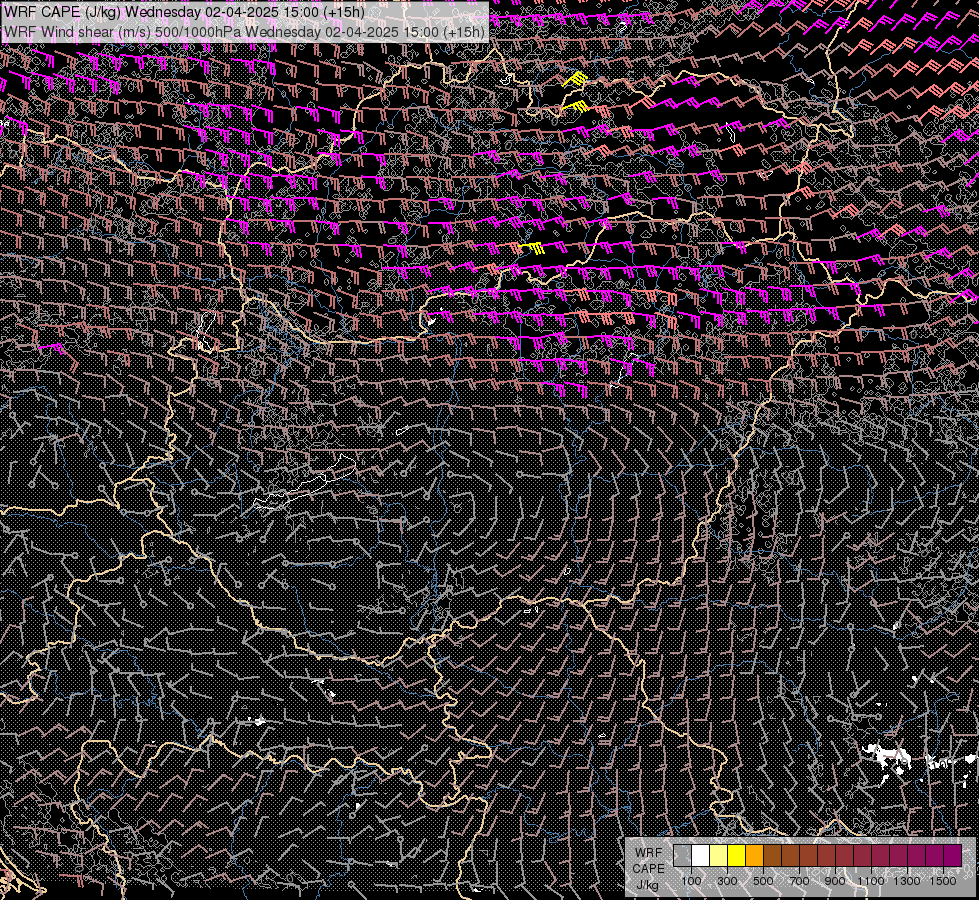Screen dimensions: 979x900
Task: Click the 100 legend value
Action: coord(691,881)
